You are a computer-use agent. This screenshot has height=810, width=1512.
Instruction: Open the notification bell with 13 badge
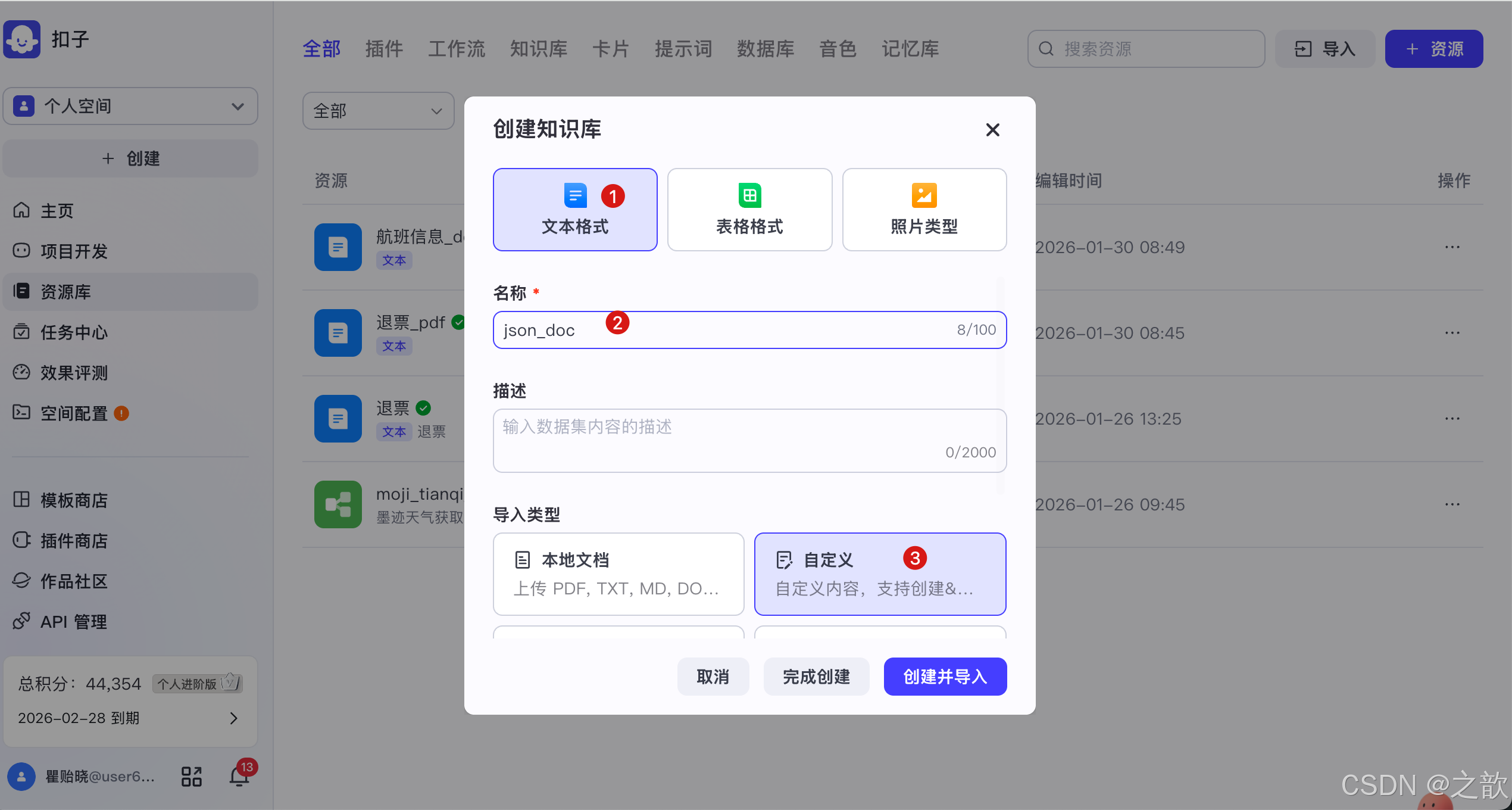coord(239,776)
